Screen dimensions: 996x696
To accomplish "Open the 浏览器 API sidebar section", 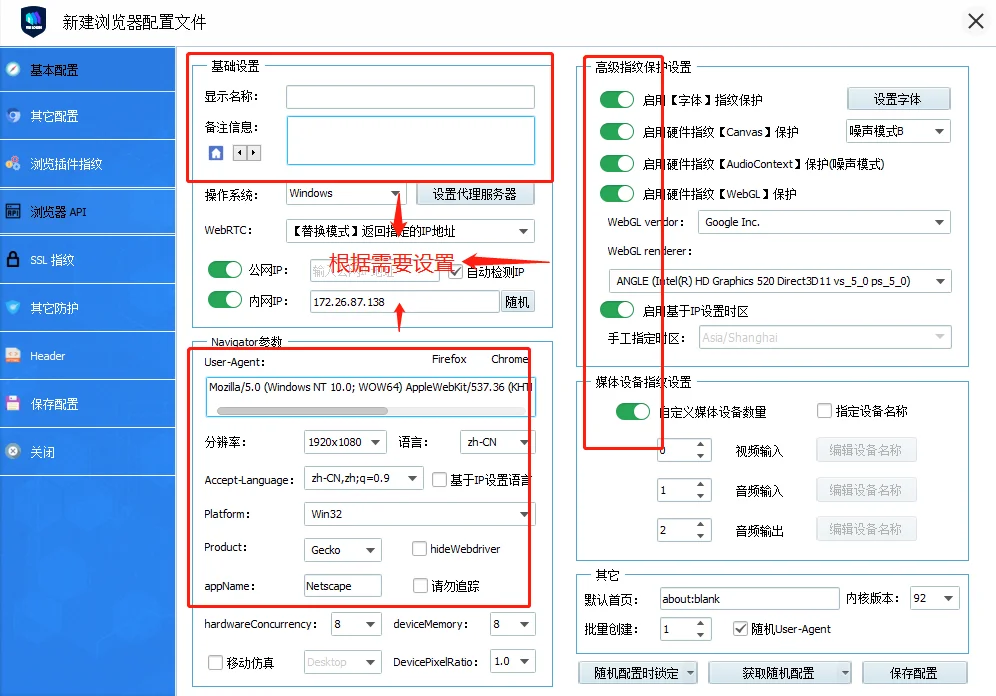I will tap(58, 212).
